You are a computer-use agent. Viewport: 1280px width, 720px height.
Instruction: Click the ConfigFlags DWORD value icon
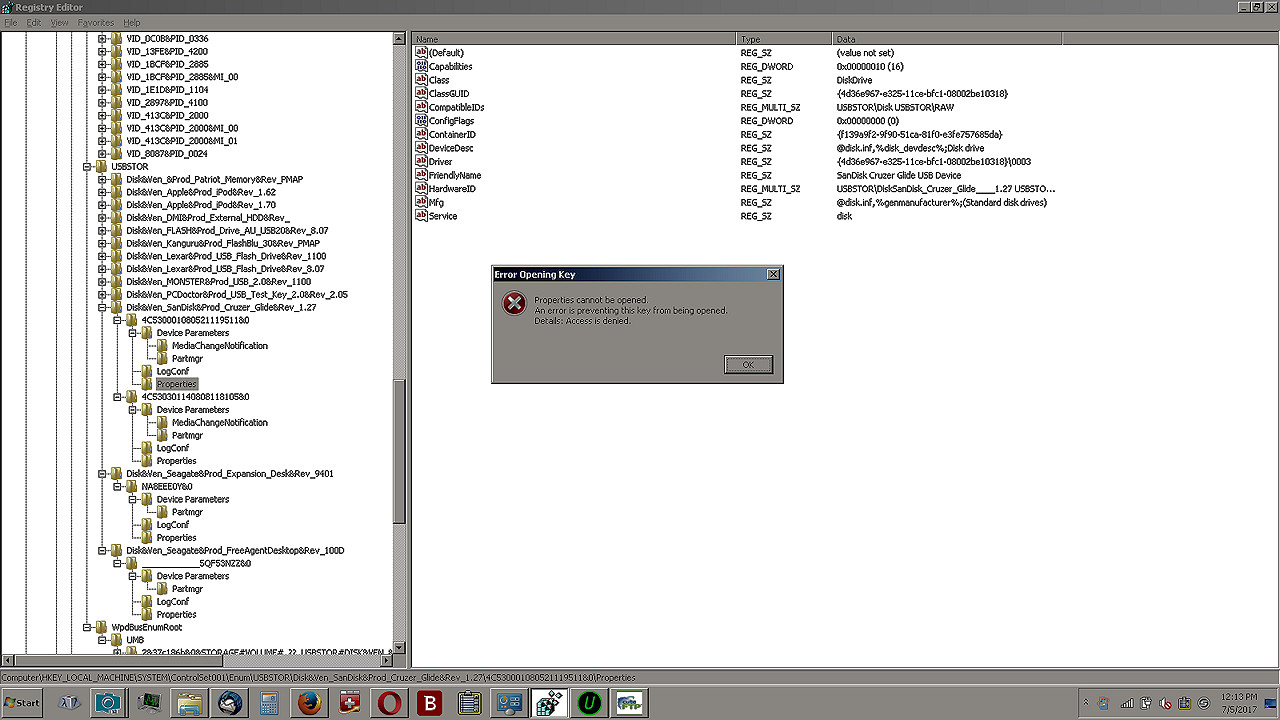coord(421,120)
